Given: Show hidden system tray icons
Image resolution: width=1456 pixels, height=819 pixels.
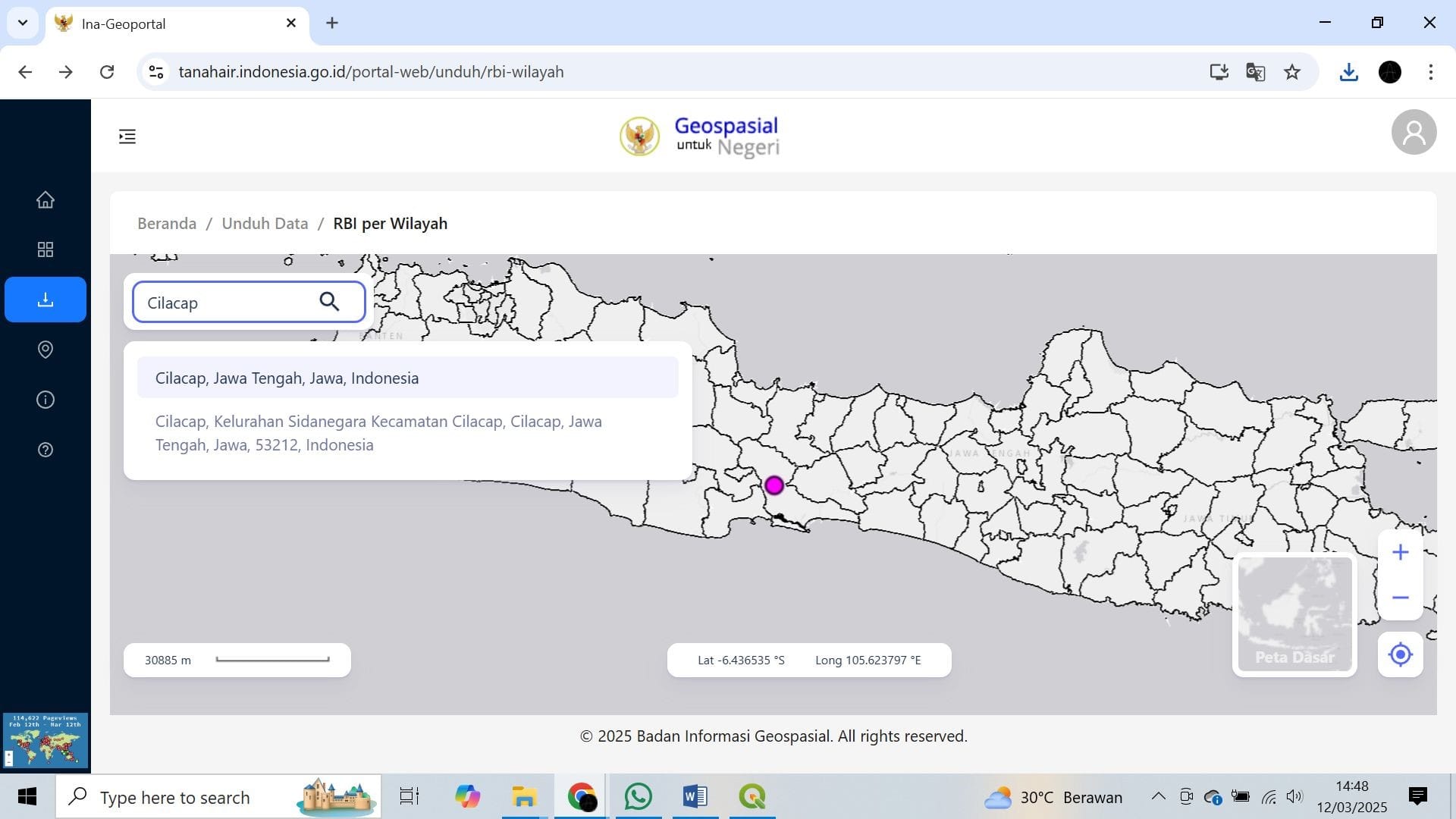Looking at the screenshot, I should (1158, 796).
